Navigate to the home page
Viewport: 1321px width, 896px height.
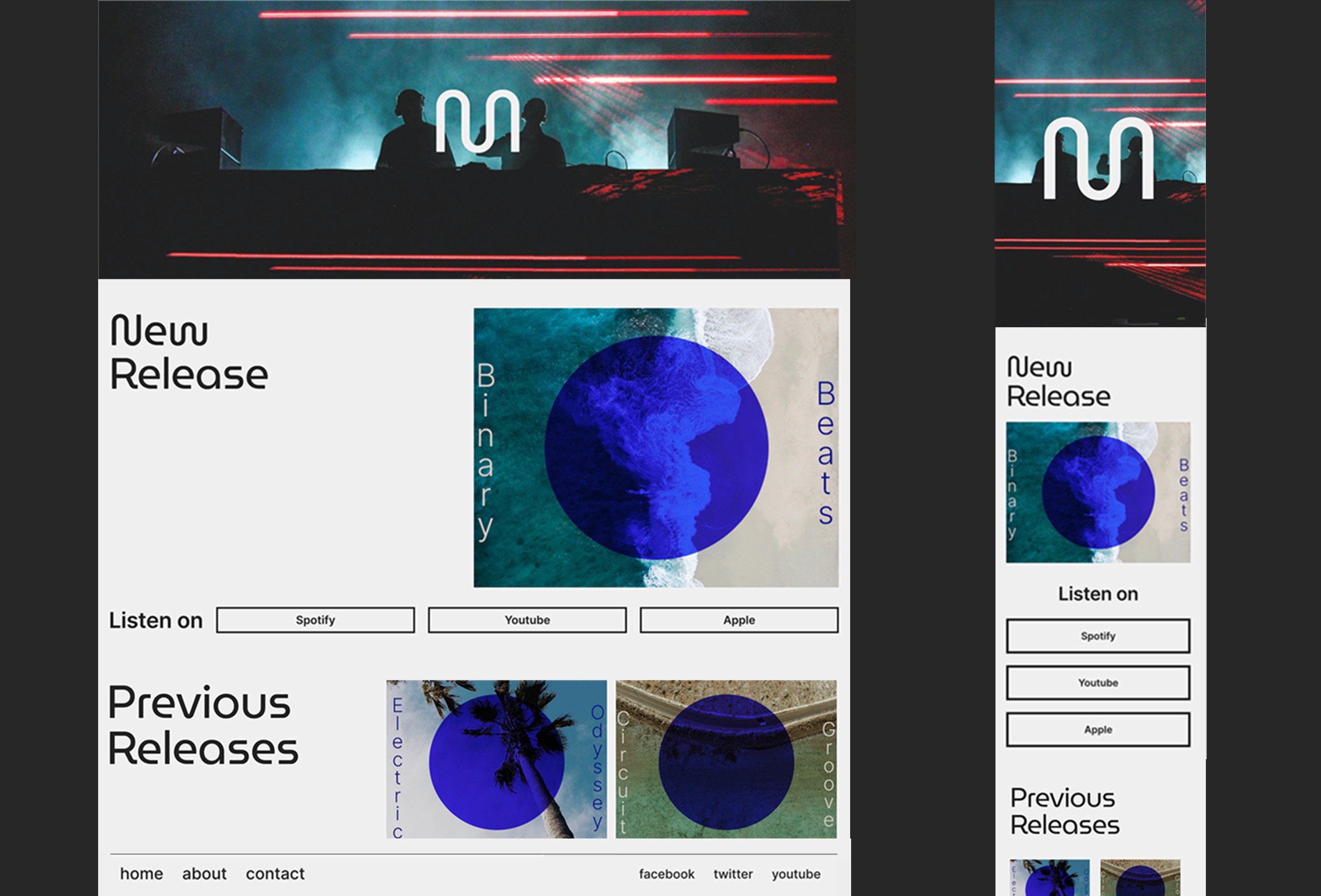coord(142,874)
